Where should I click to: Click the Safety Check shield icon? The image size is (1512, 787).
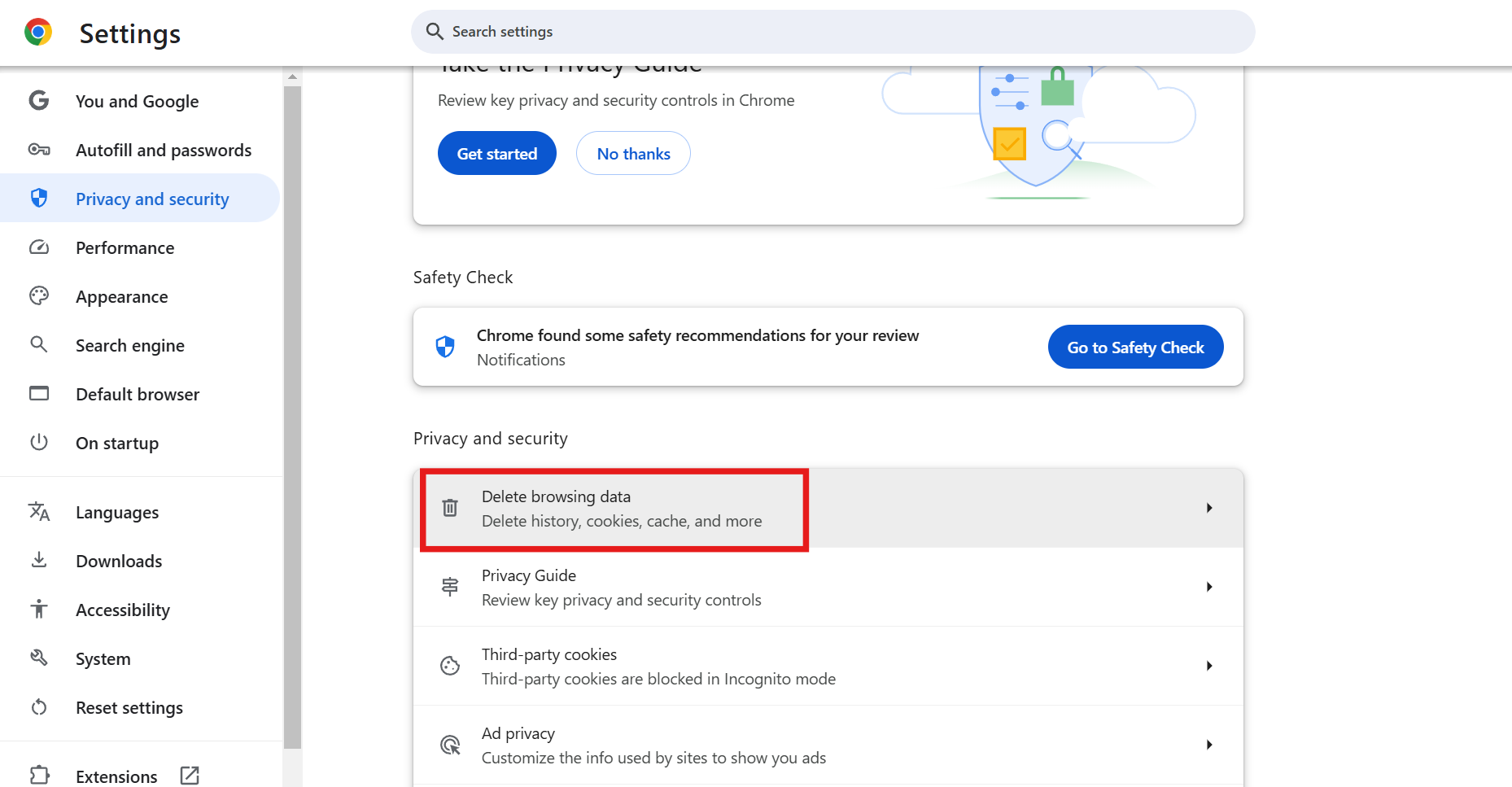(x=445, y=347)
